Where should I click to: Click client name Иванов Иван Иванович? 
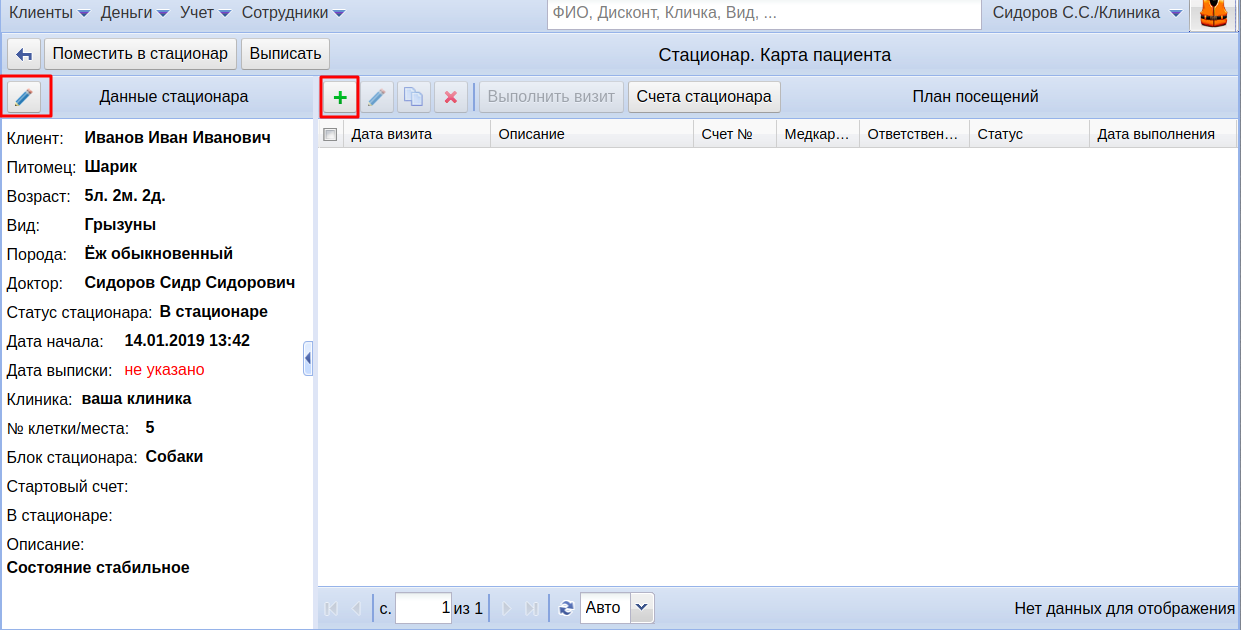[x=178, y=137]
